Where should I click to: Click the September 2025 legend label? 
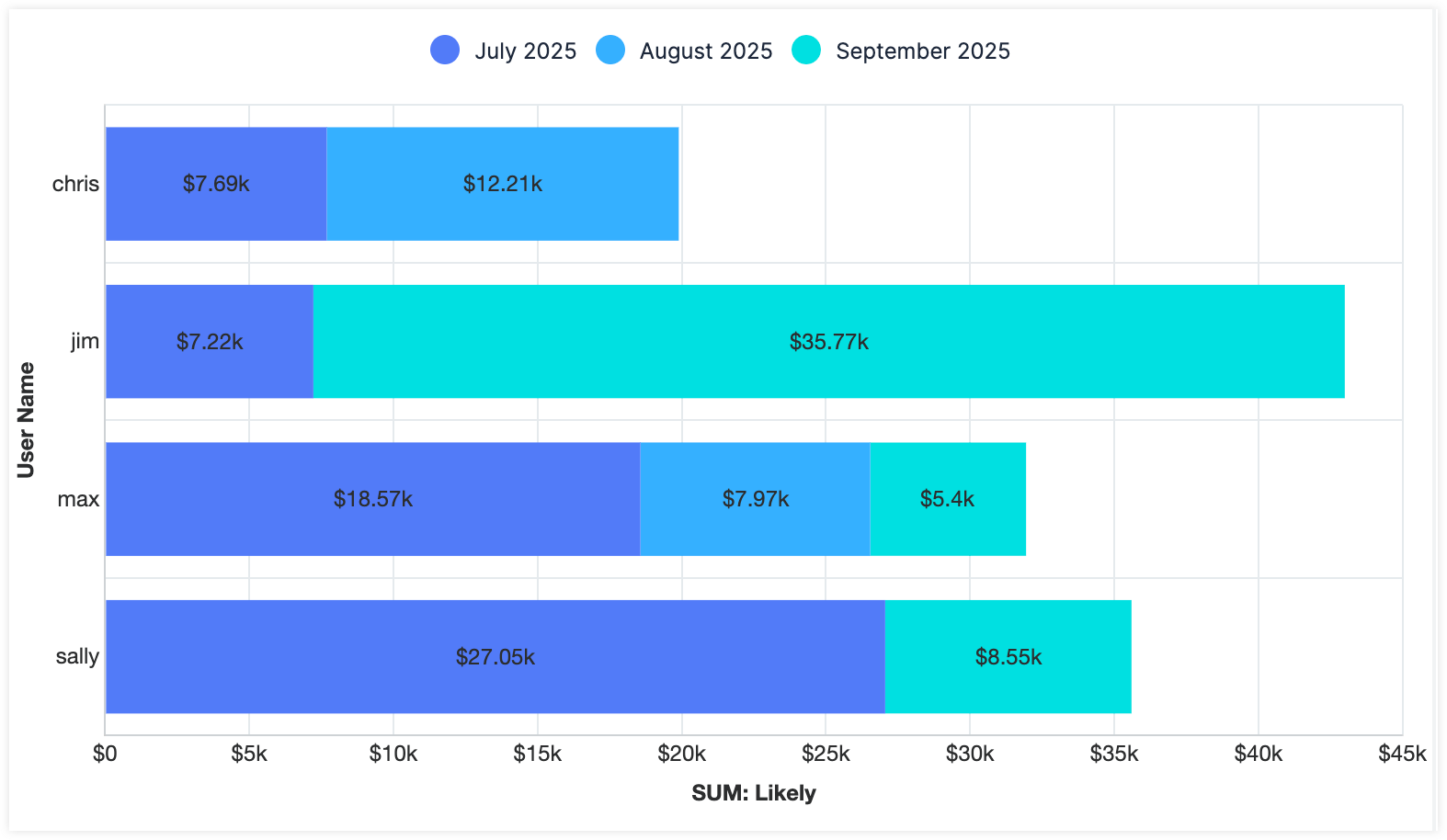[922, 51]
